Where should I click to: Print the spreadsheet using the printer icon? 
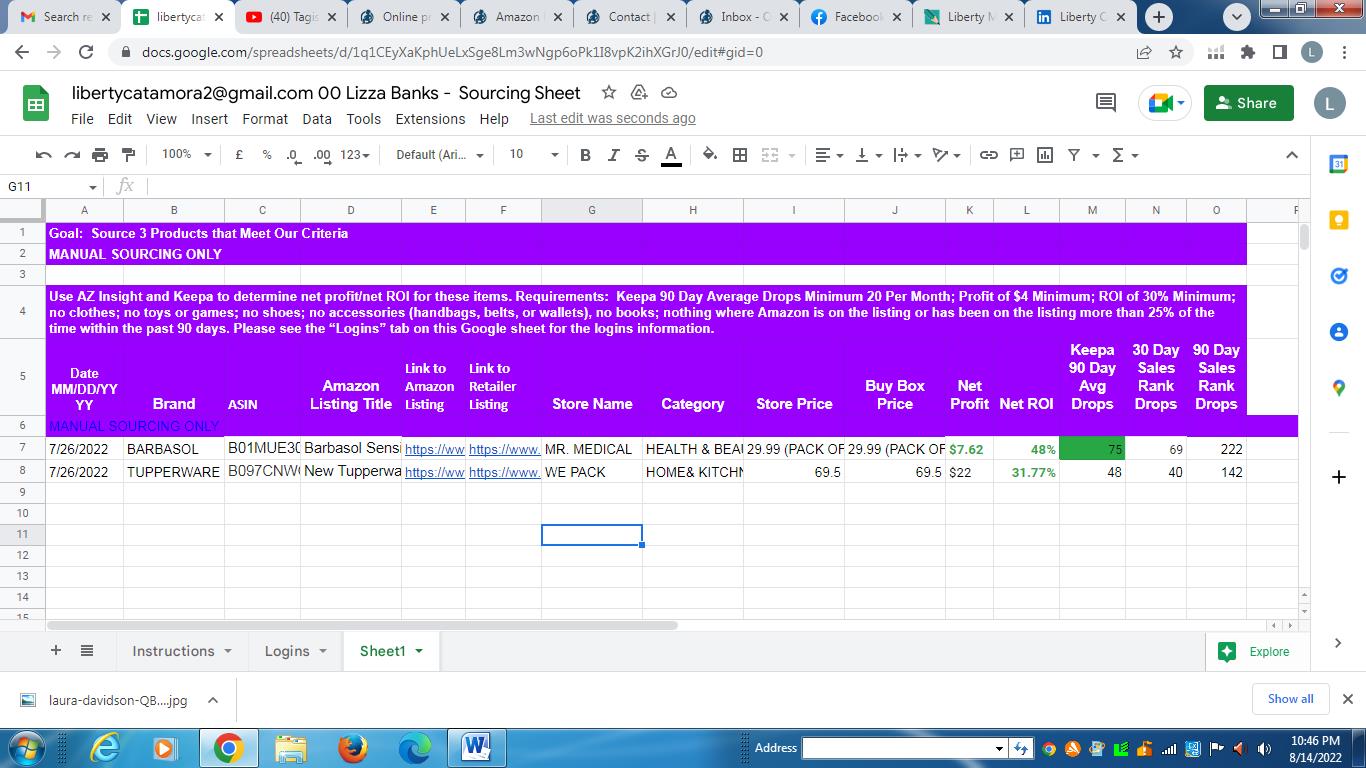pos(100,155)
